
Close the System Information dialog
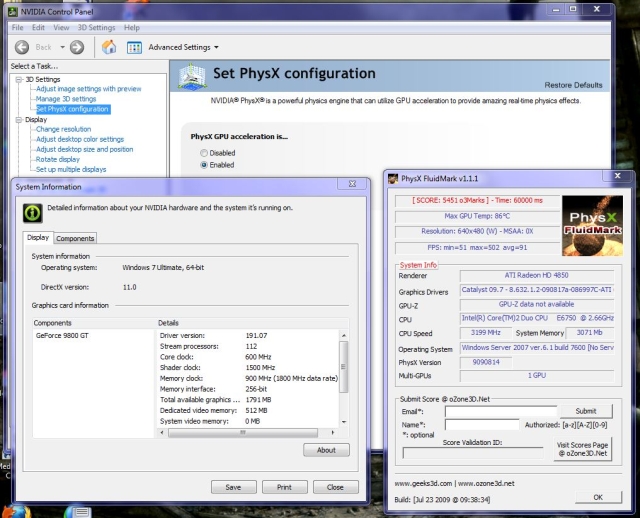pos(353,184)
